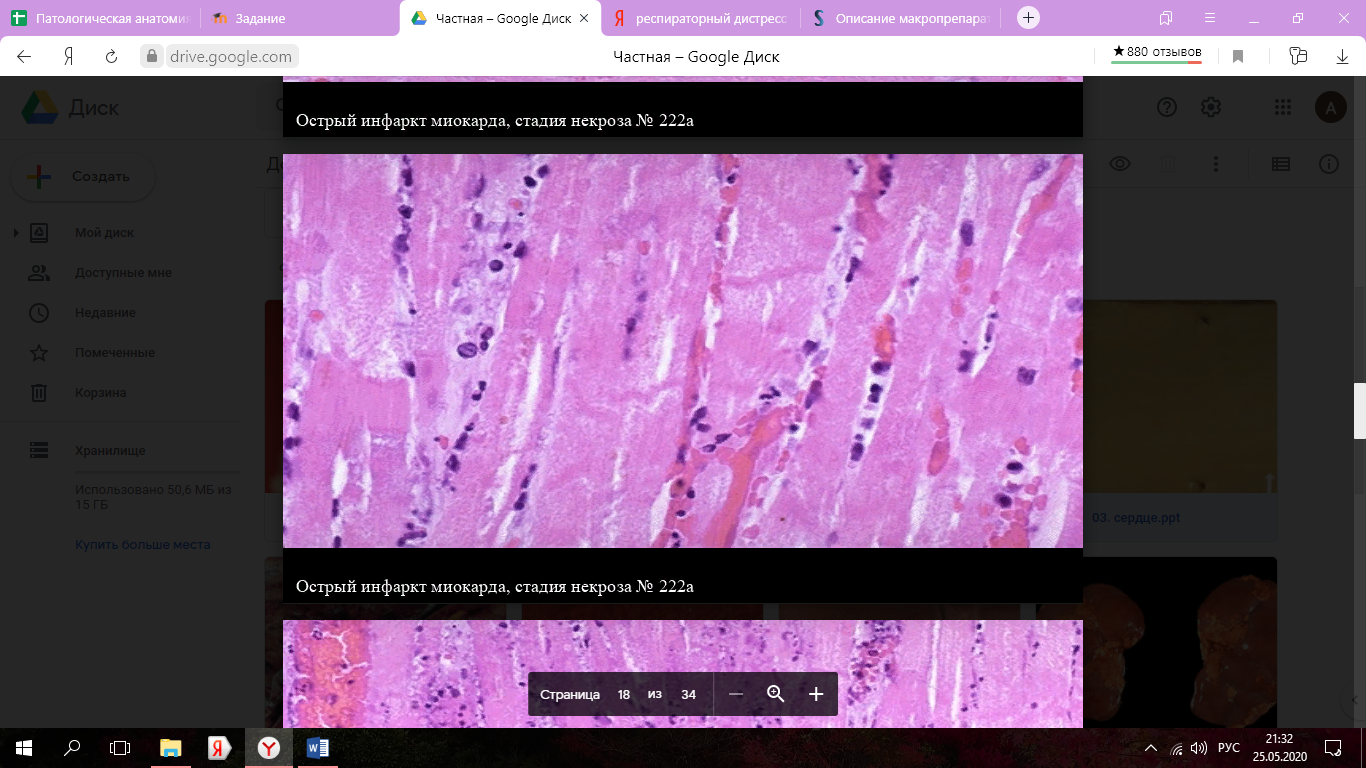The height and width of the screenshot is (768, 1366).
Task: Expand the hidden system tray icons chevron
Action: coord(1152,748)
